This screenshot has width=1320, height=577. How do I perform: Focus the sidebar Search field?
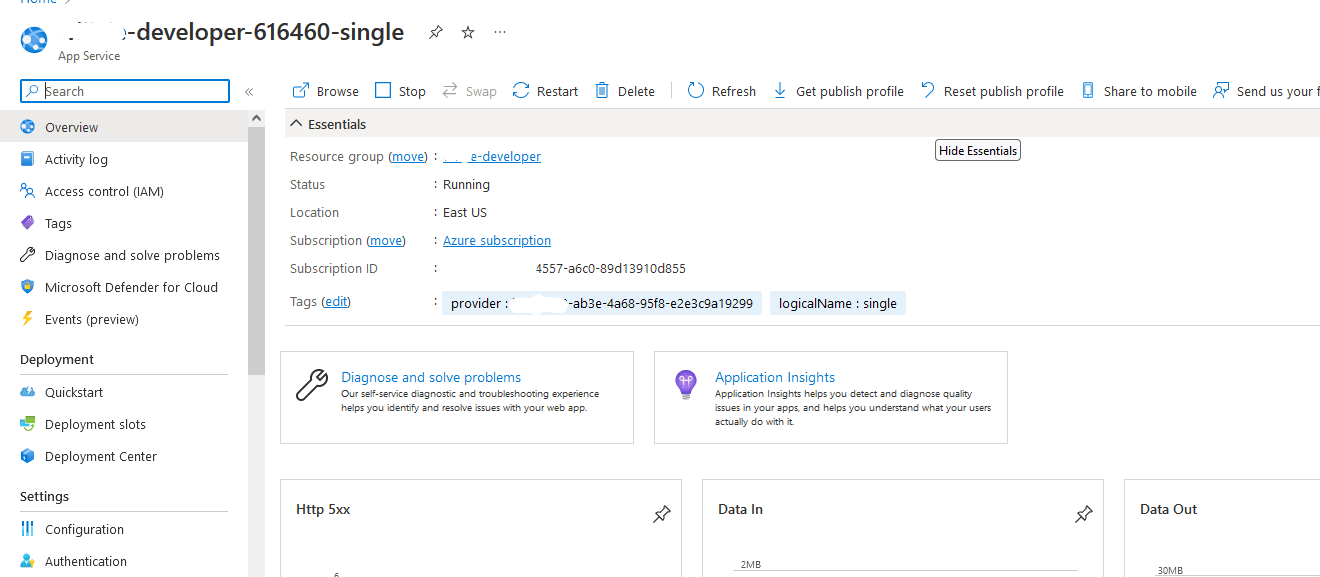[125, 91]
